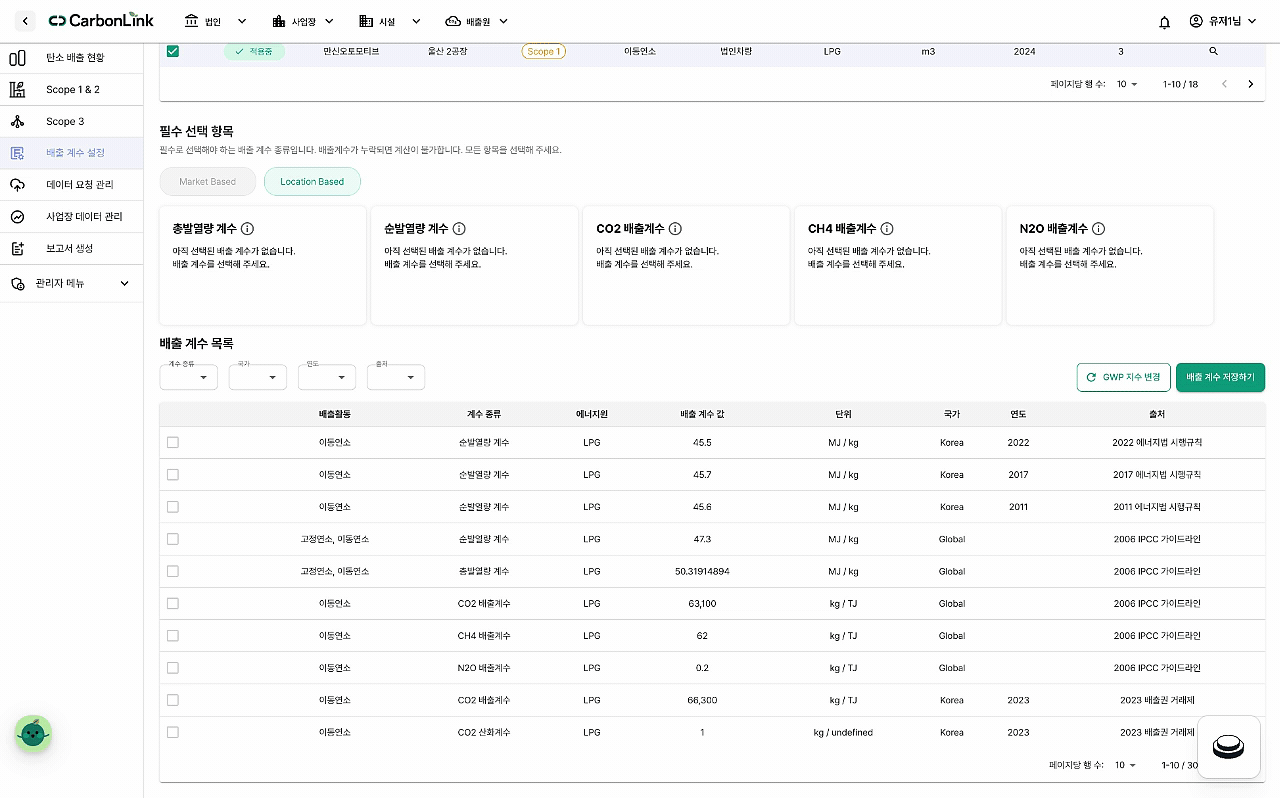Screen dimensions: 1280x798
Task: Check the 45.5 MJ/kg 2022 row checkbox
Action: click(x=173, y=442)
